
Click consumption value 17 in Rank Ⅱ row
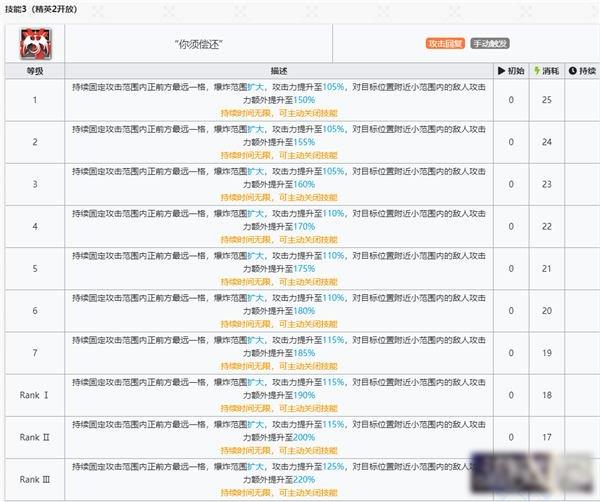coord(547,437)
